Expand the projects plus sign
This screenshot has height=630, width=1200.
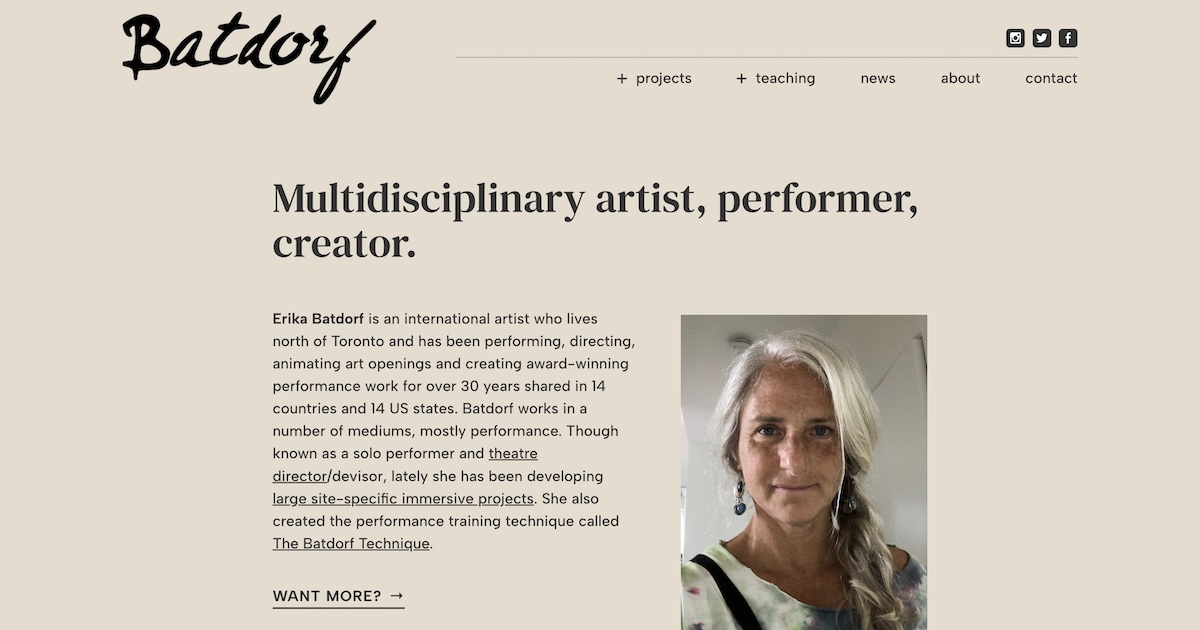coord(620,77)
